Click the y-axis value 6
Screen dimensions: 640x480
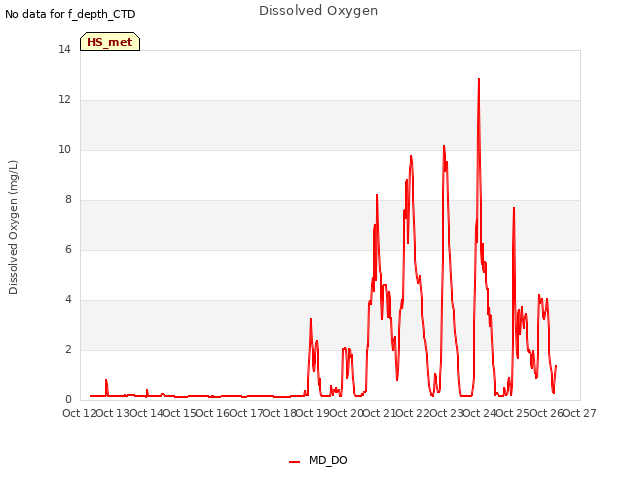pos(68,249)
